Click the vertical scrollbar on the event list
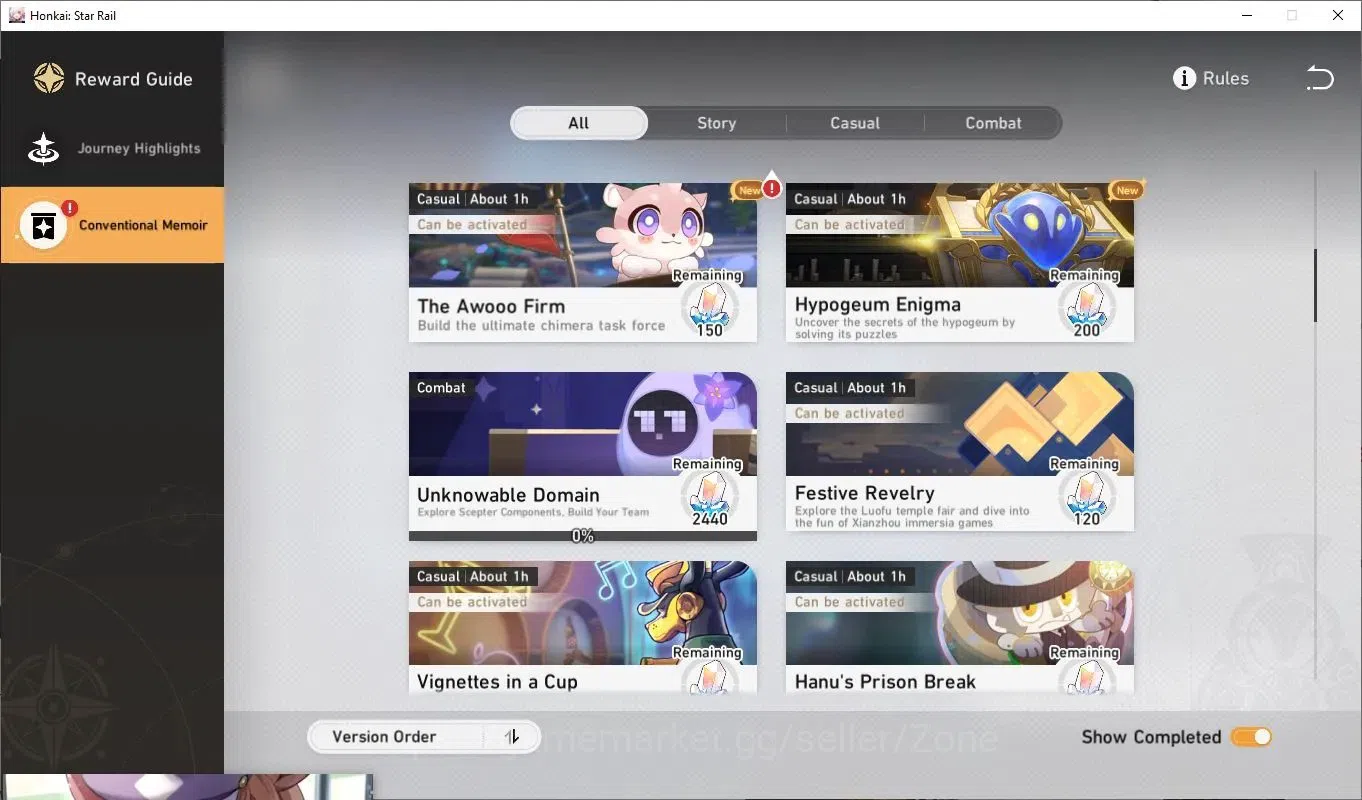 (1315, 285)
